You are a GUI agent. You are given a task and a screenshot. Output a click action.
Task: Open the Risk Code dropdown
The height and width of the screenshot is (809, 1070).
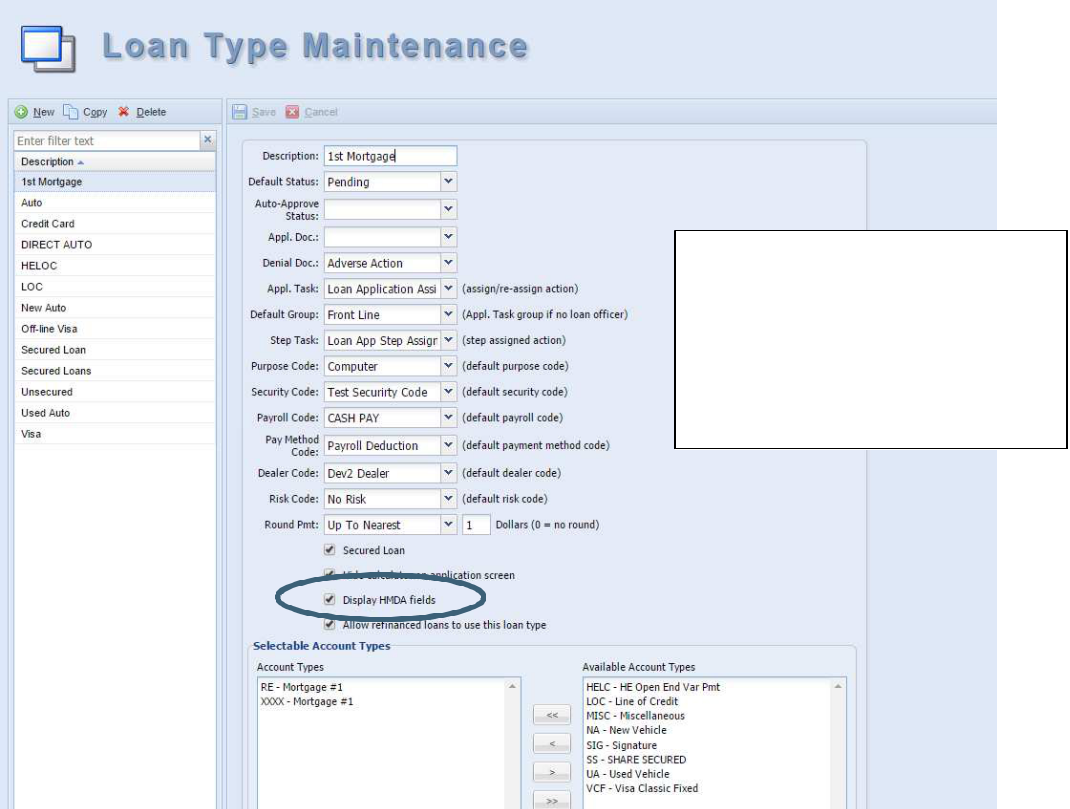click(x=448, y=499)
